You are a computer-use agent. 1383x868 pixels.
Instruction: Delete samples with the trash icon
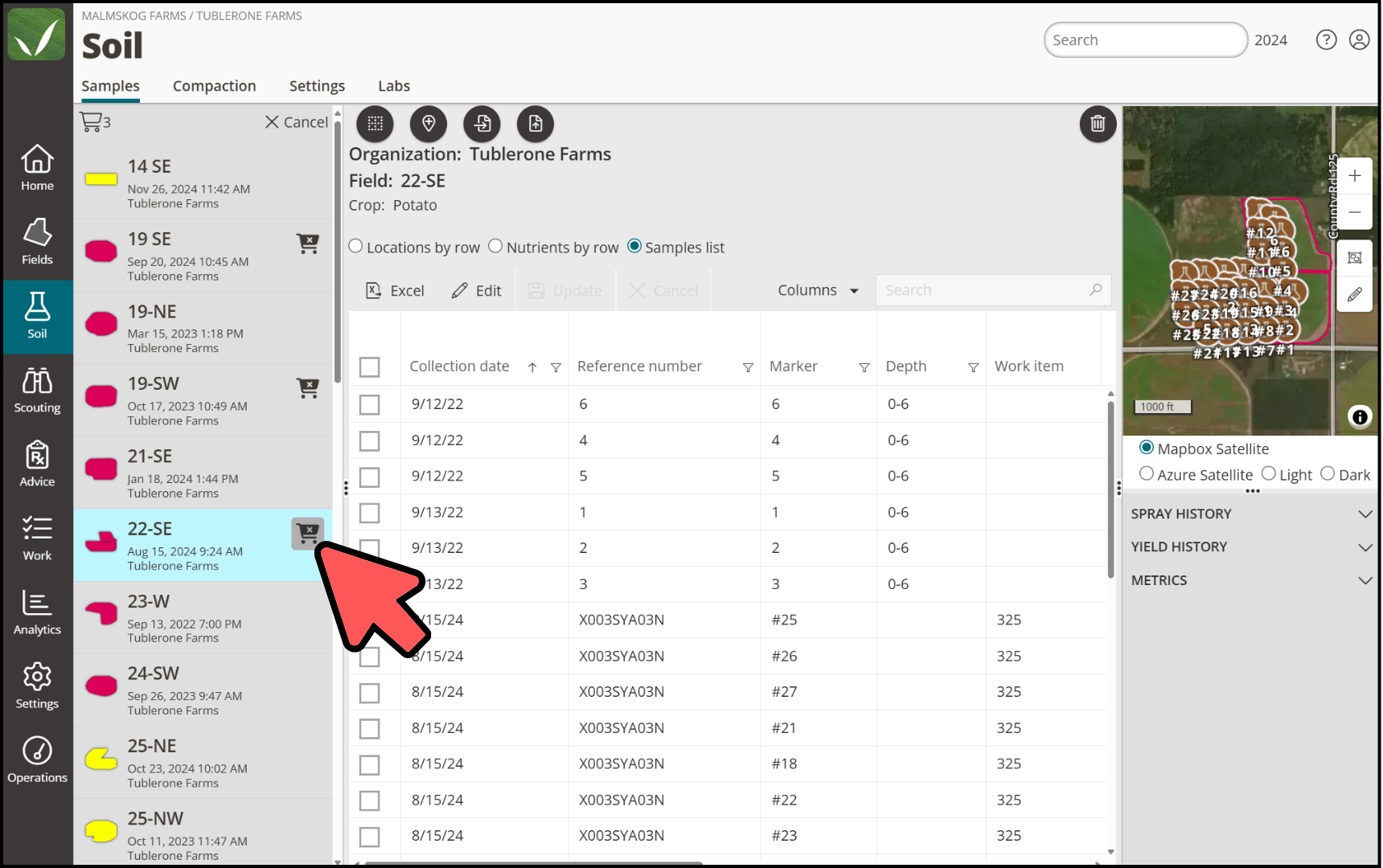[1098, 124]
